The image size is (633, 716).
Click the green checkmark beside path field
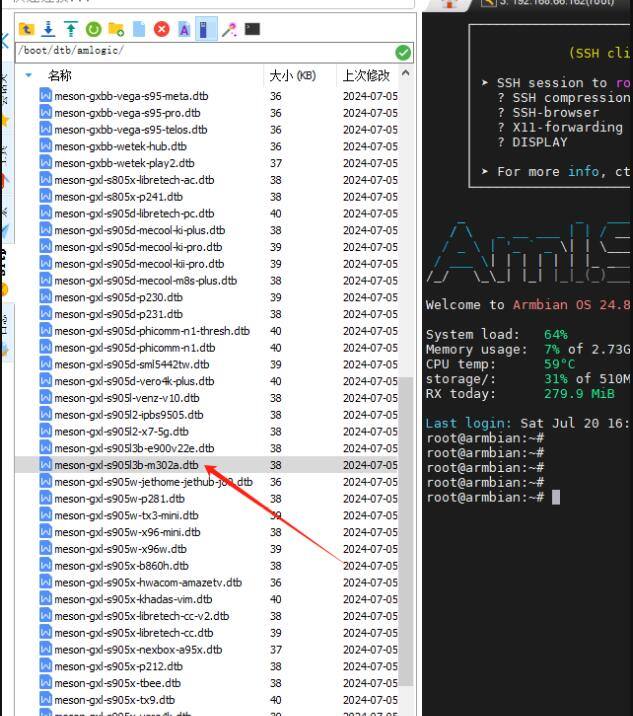coord(403,53)
